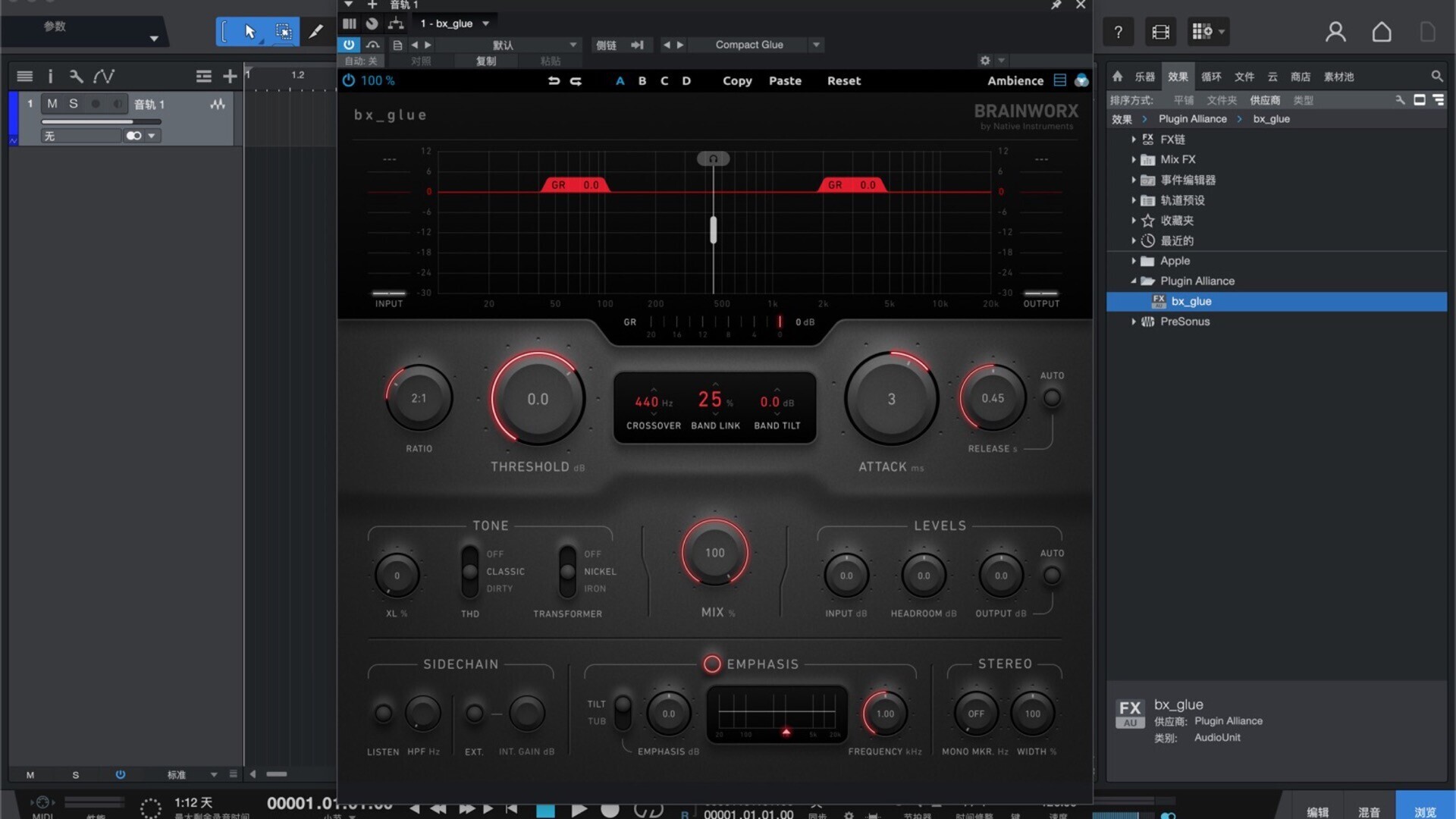Screen dimensions: 1456x819
Task: Click the Copy button in bx_glue
Action: coord(737,80)
